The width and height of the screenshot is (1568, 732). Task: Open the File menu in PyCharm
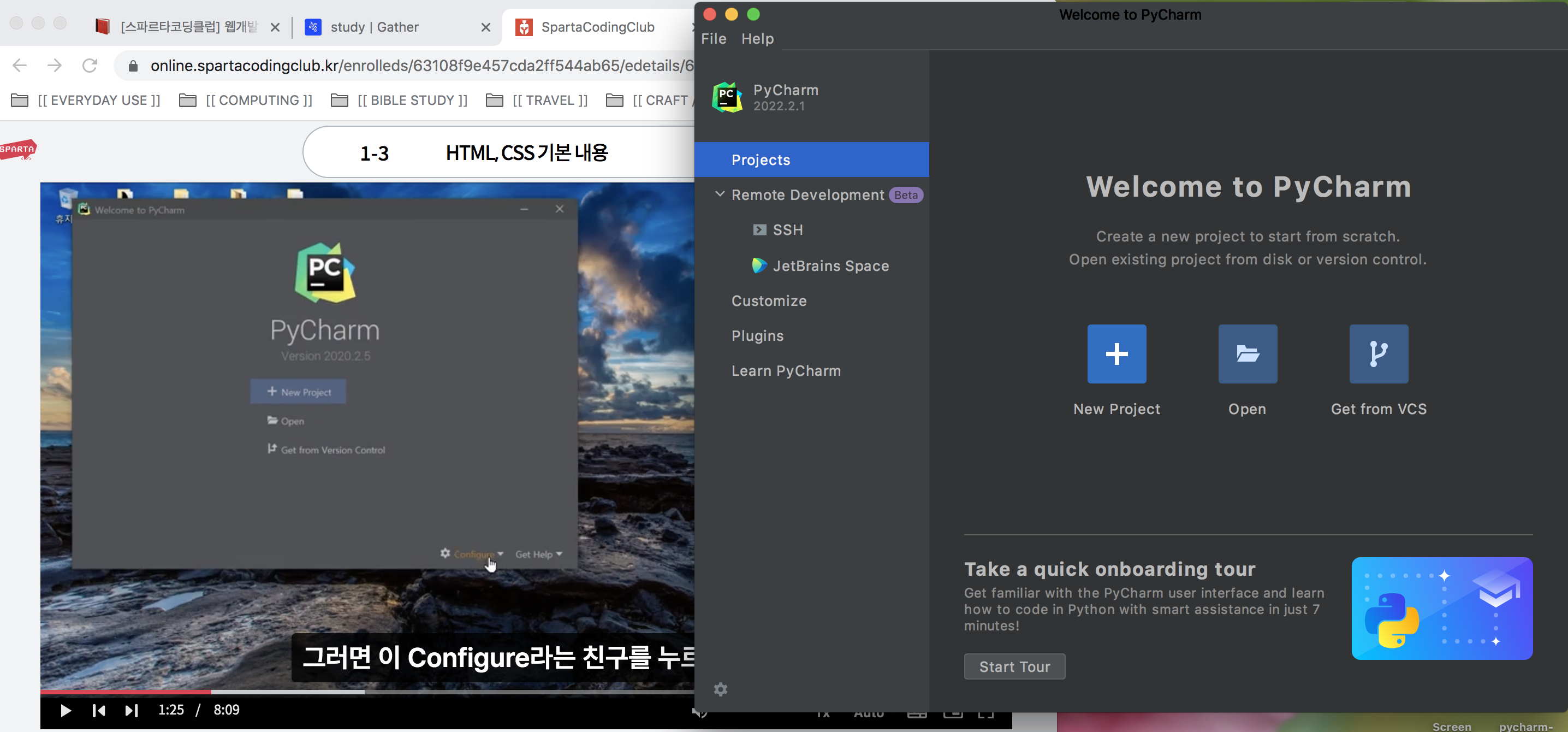point(714,38)
